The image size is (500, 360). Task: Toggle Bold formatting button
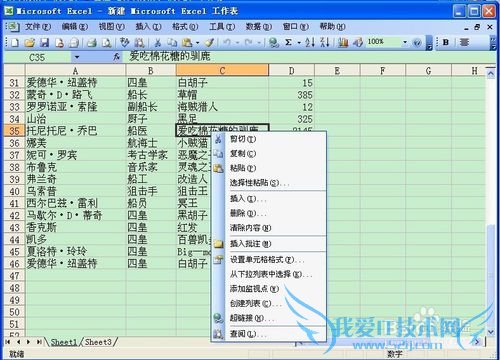[x=446, y=42]
